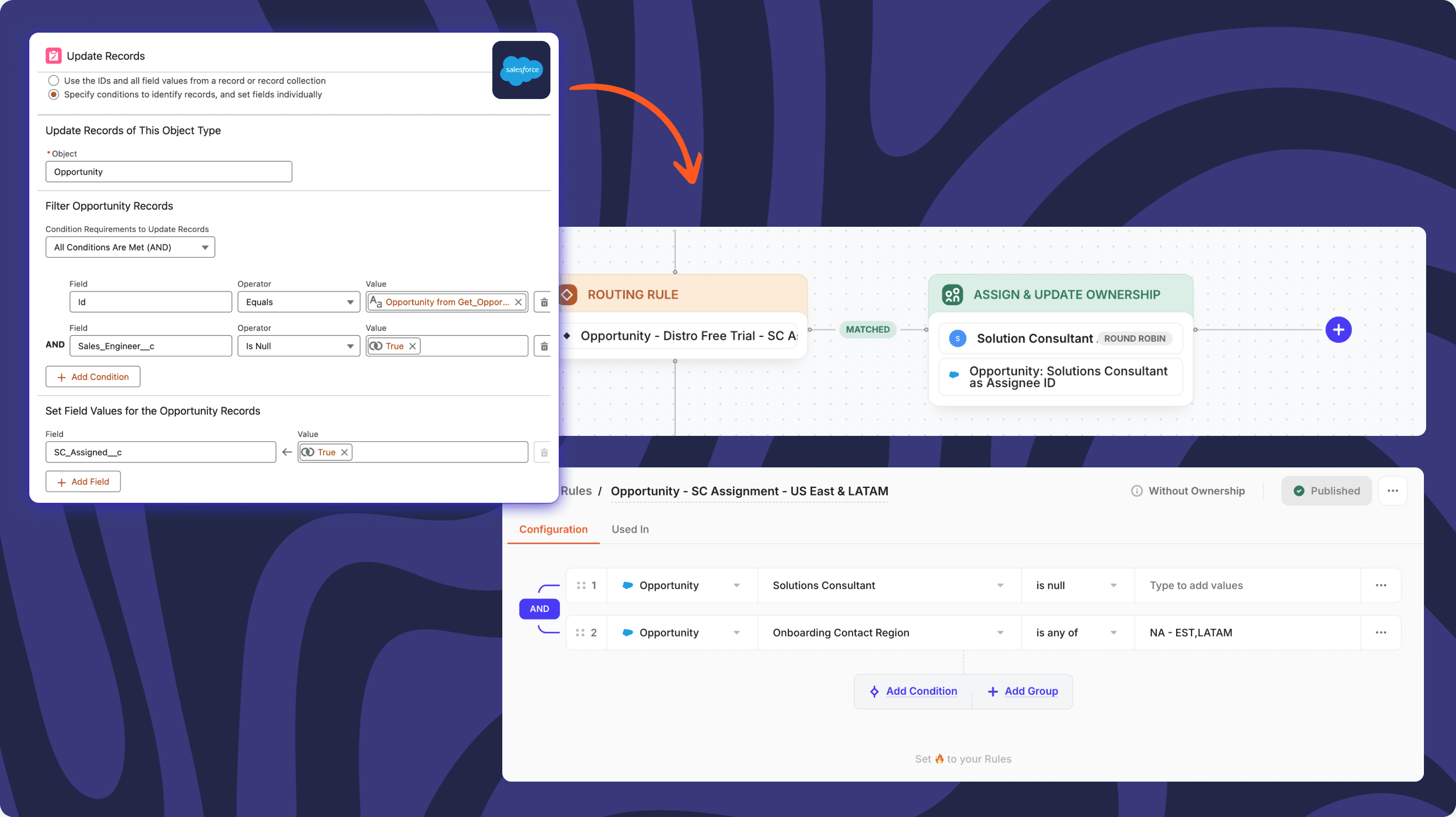The width and height of the screenshot is (1456, 817).
Task: Click the Add Condition button in Update Records
Action: click(x=93, y=377)
